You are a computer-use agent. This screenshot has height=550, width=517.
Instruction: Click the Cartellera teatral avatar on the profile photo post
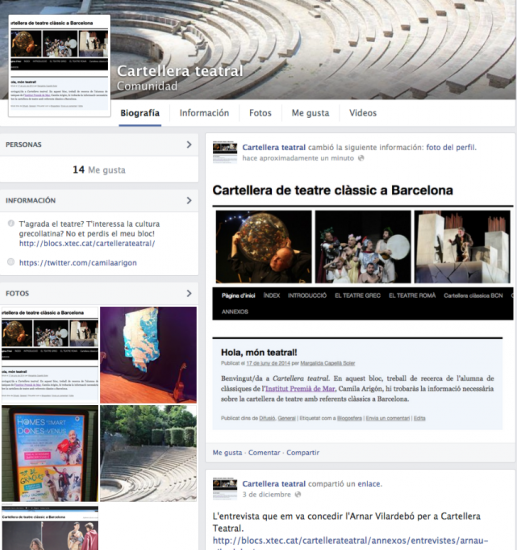(225, 152)
